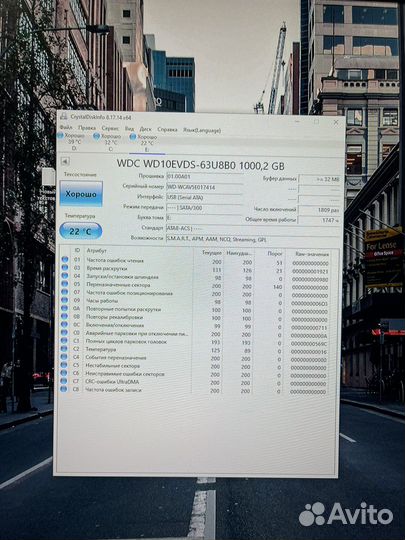405x540 pixels.
Task: Click the features field with S.M.A.R.T., APM
Action: (253, 239)
